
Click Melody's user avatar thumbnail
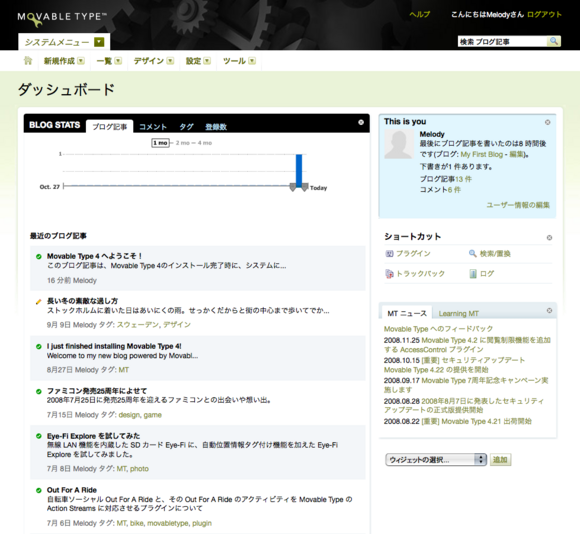point(399,145)
